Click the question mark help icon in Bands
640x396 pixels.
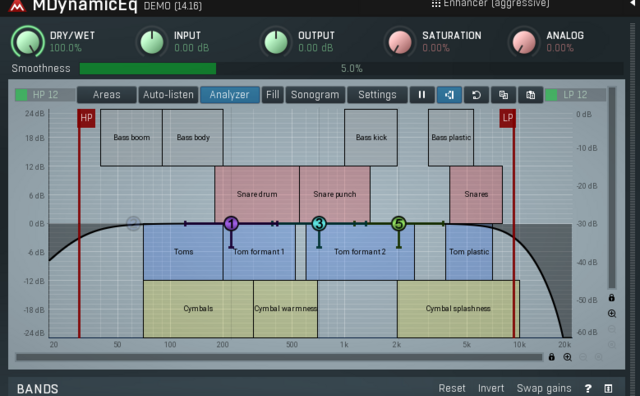588,388
